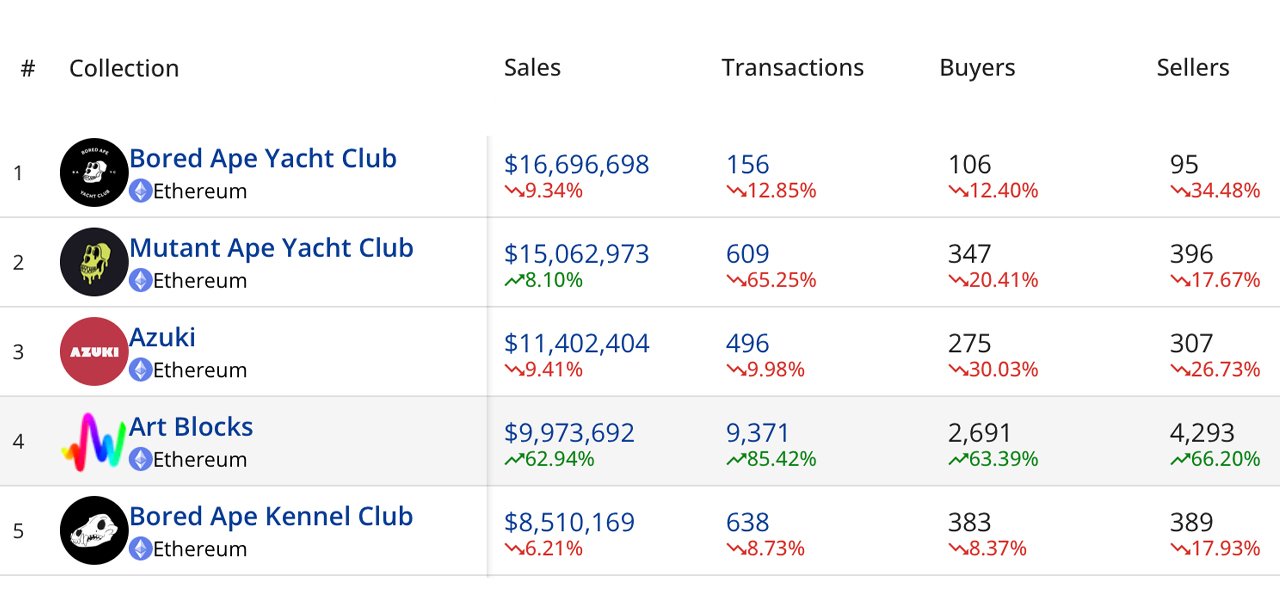Screen dimensions: 1280x600
Task: Click the $16,696,698 sales figure
Action: coord(576,164)
